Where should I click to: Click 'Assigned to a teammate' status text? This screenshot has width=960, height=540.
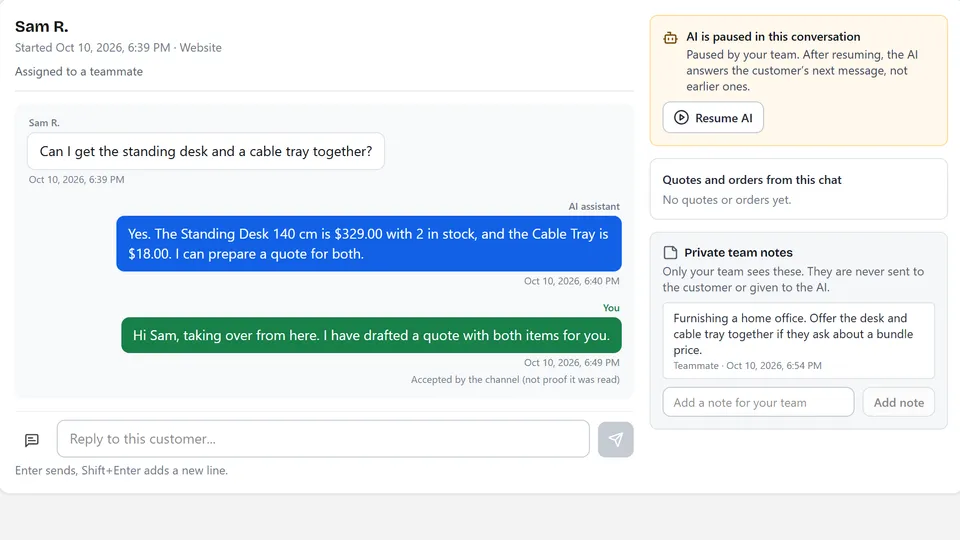tap(79, 72)
